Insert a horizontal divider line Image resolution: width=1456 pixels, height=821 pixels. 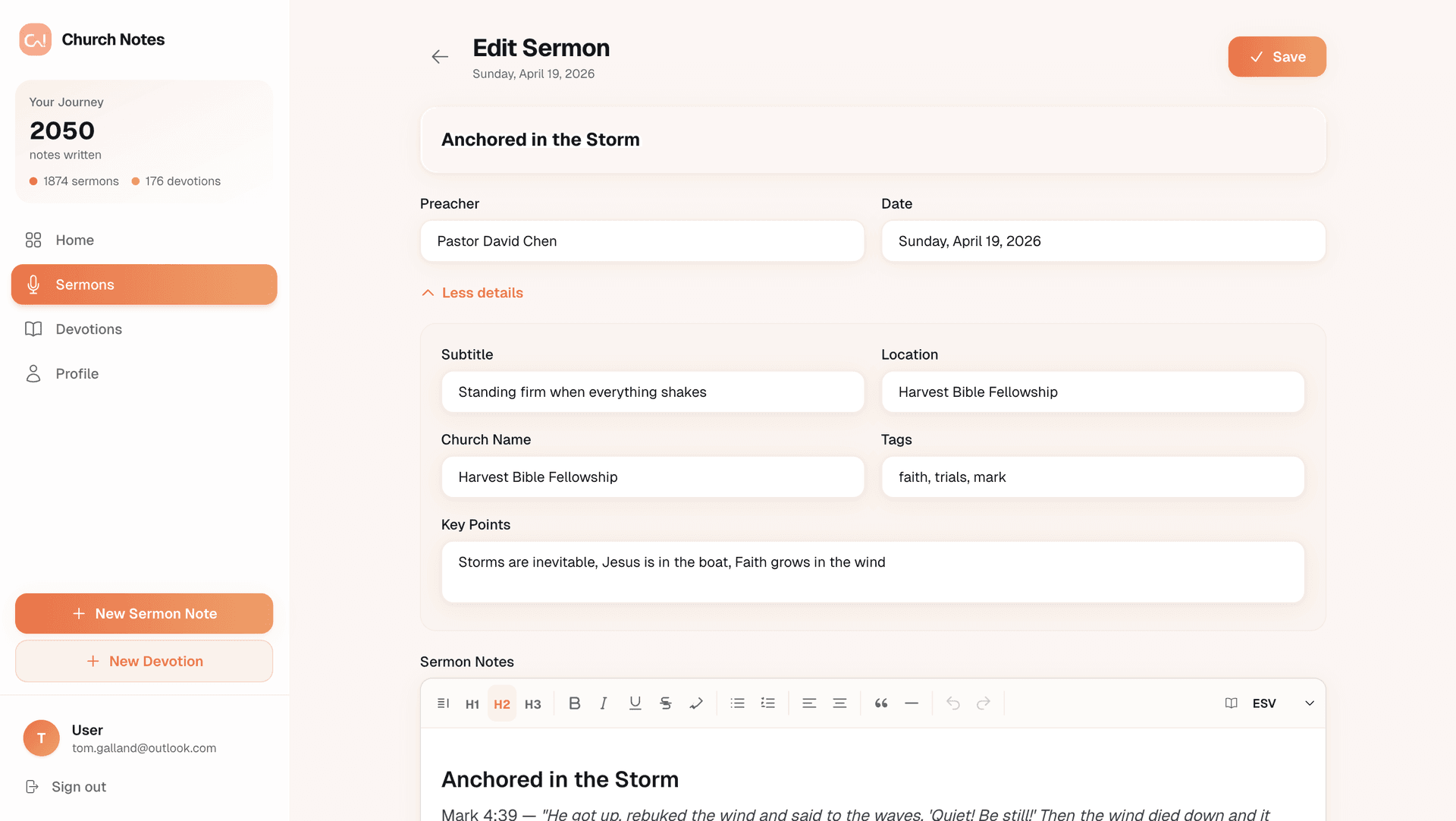pos(912,703)
